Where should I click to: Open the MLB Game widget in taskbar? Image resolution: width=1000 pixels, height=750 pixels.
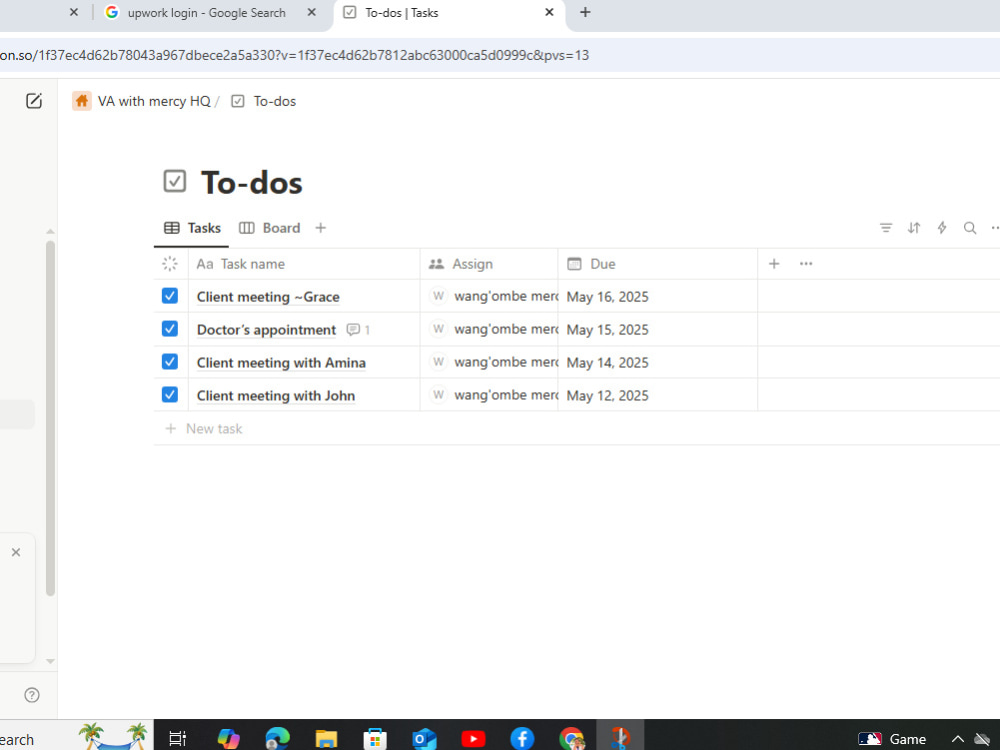tap(892, 739)
